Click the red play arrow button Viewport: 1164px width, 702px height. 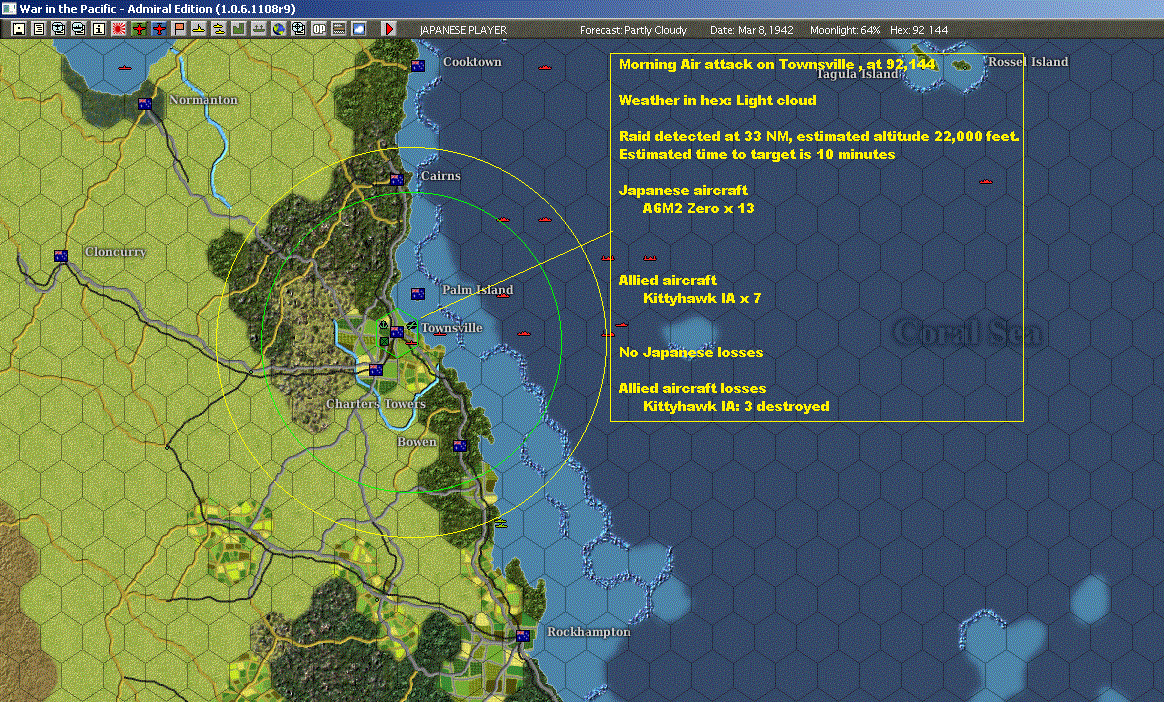coord(389,29)
